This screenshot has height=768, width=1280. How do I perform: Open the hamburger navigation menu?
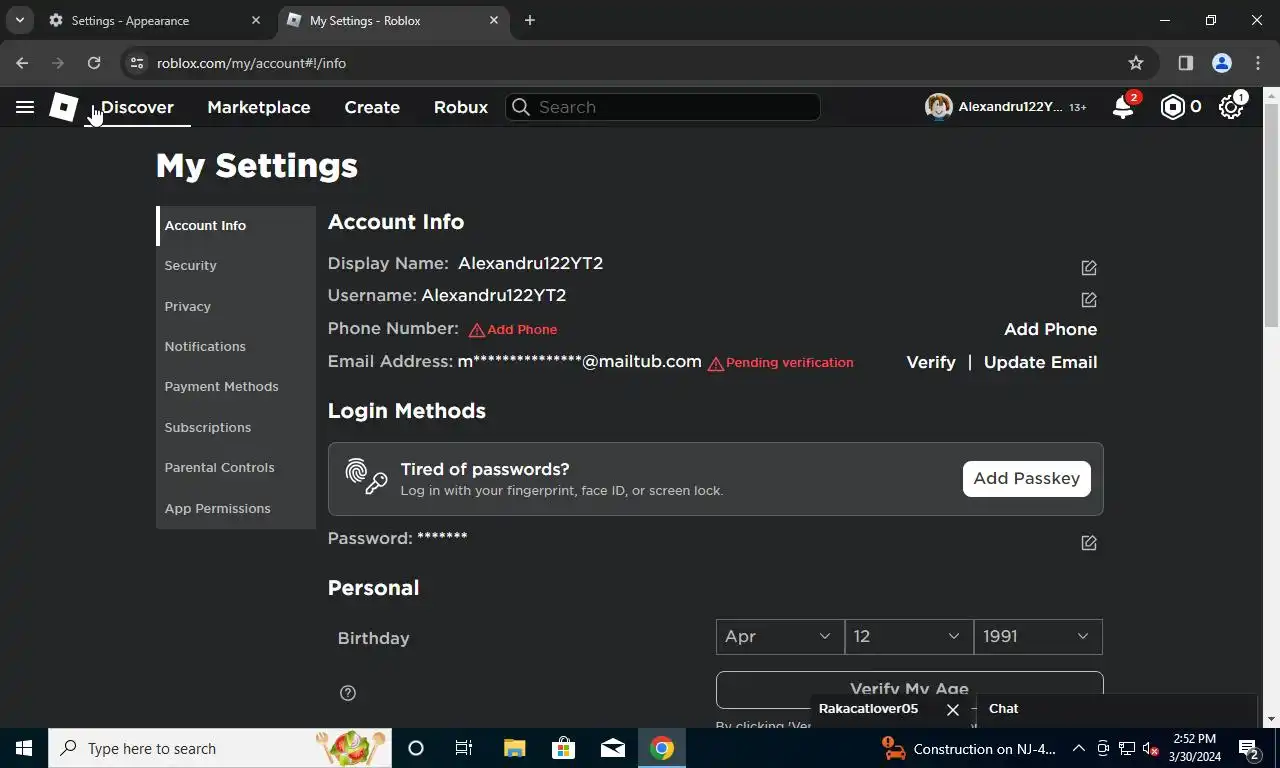25,107
